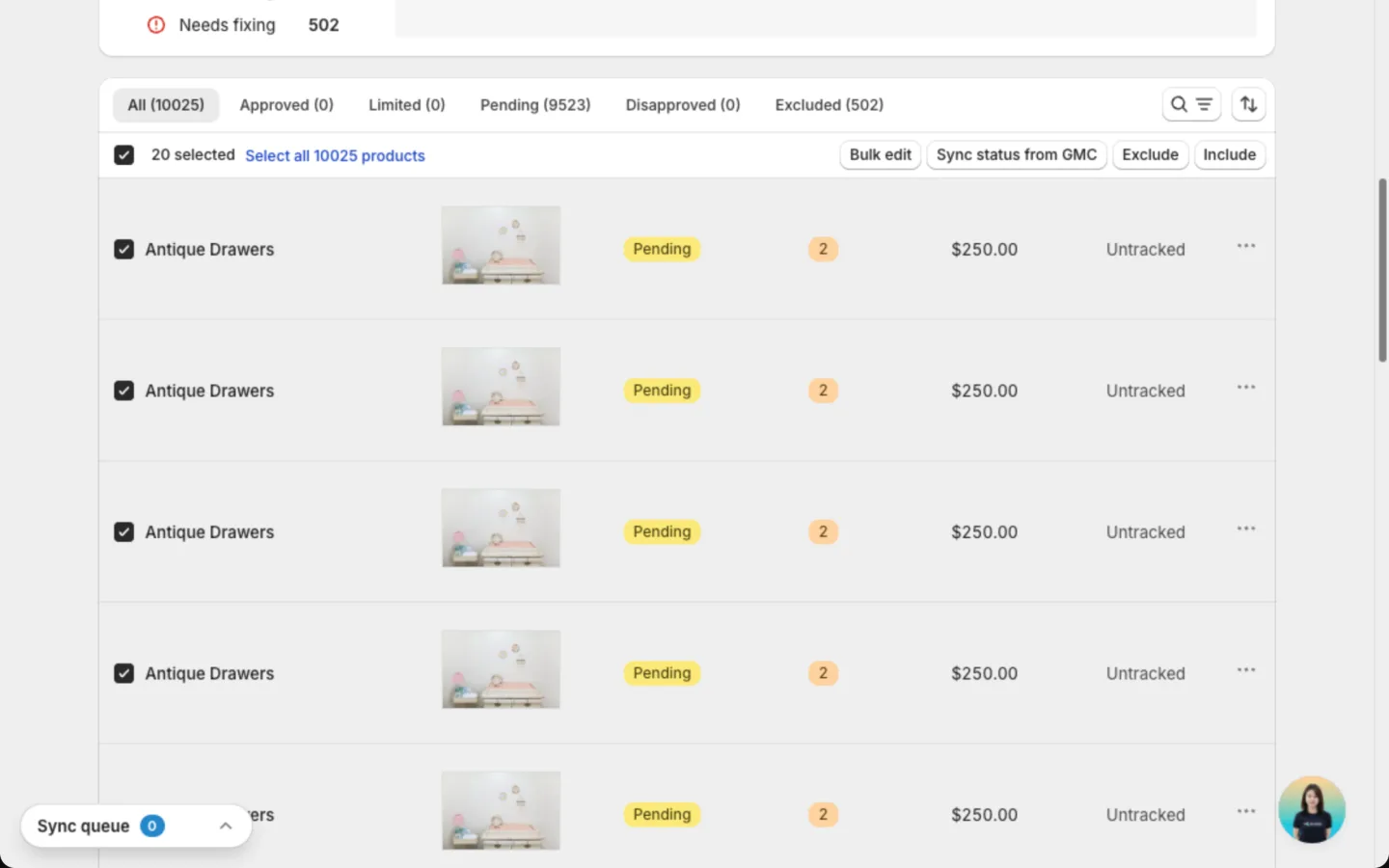Click the issue count badge 2 in the fourth row
Viewport: 1389px width, 868px height.
[x=823, y=673]
